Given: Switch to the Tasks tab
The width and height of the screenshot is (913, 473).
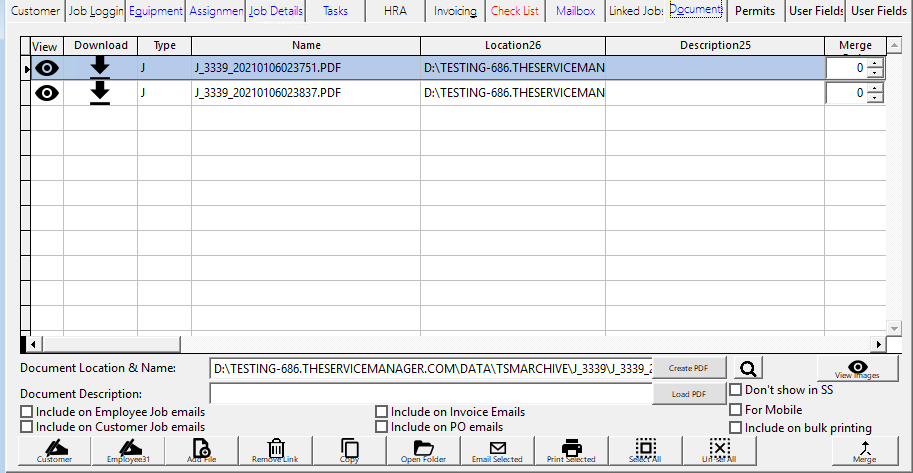Looking at the screenshot, I should pos(335,11).
